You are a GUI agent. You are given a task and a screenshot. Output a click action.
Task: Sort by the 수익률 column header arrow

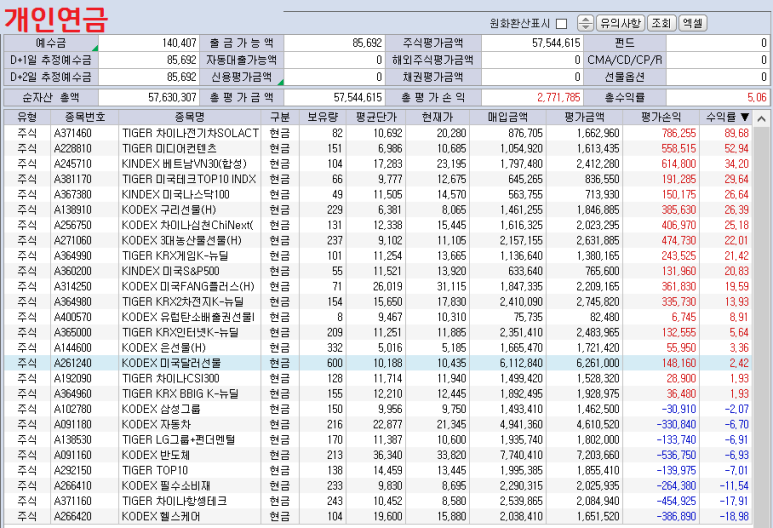744,117
